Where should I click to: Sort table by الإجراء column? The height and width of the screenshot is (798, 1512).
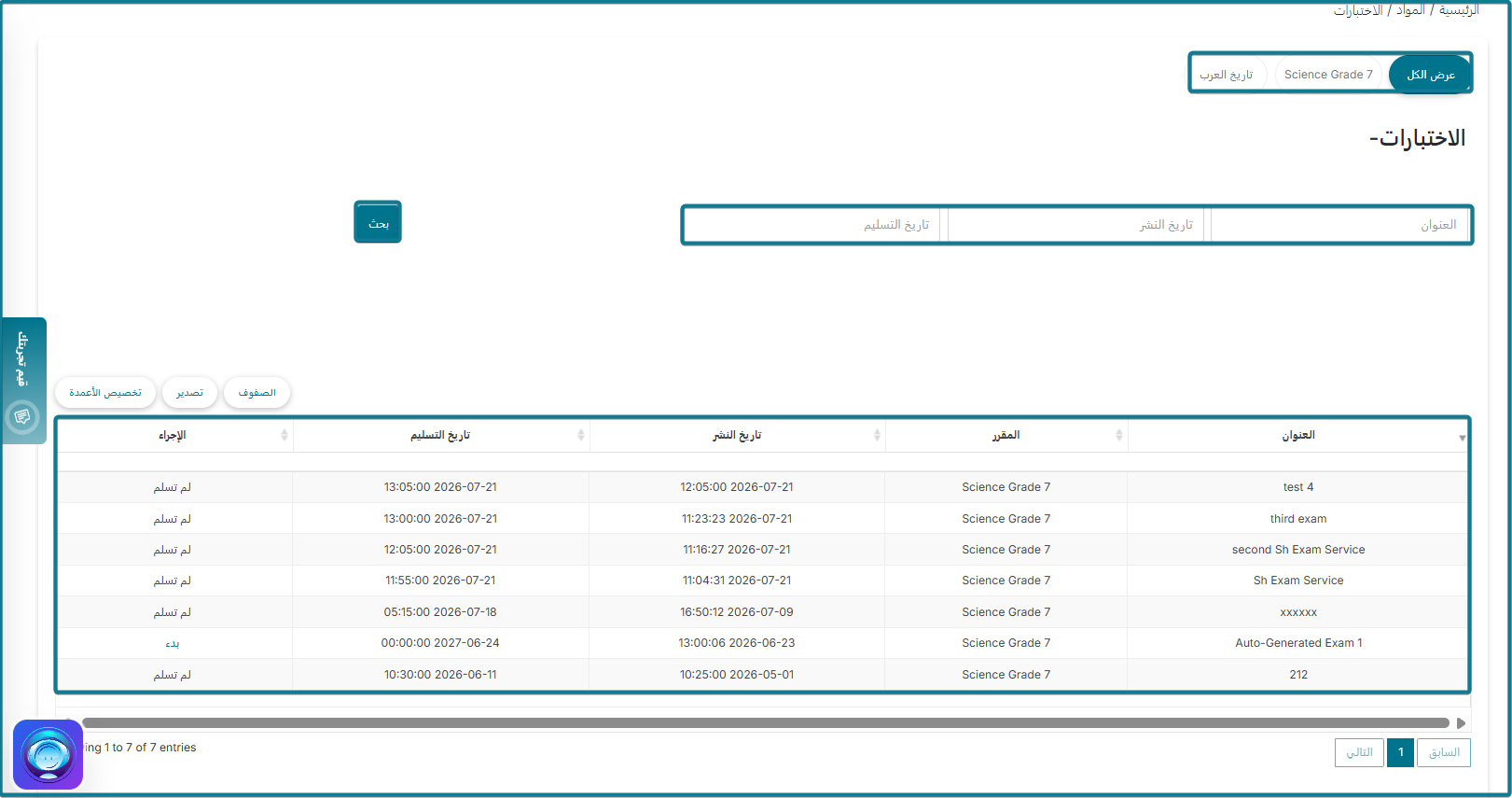point(173,435)
